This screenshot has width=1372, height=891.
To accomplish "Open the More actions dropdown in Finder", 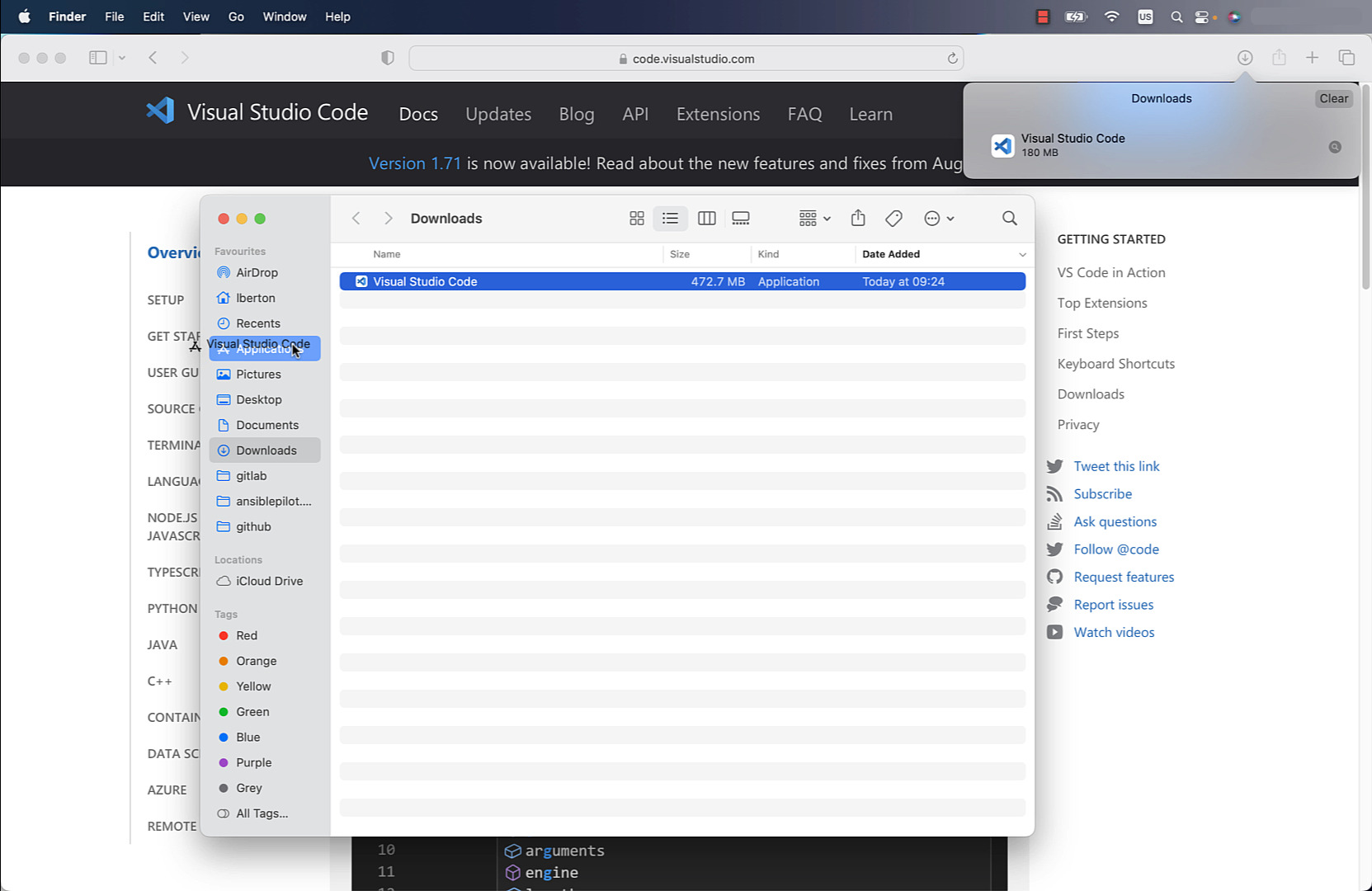I will (938, 218).
